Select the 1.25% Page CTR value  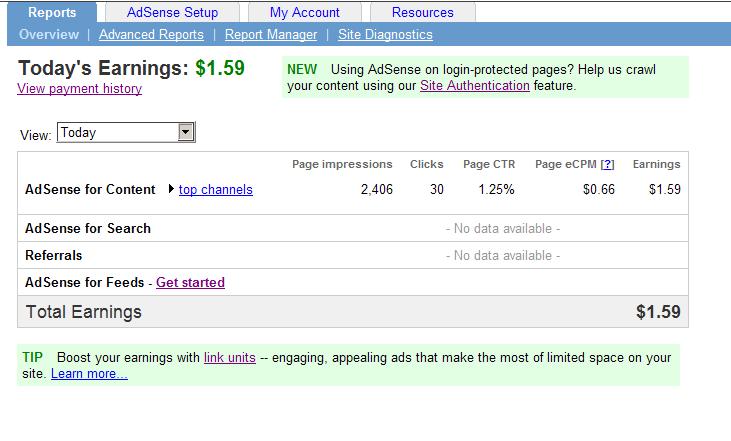[497, 189]
